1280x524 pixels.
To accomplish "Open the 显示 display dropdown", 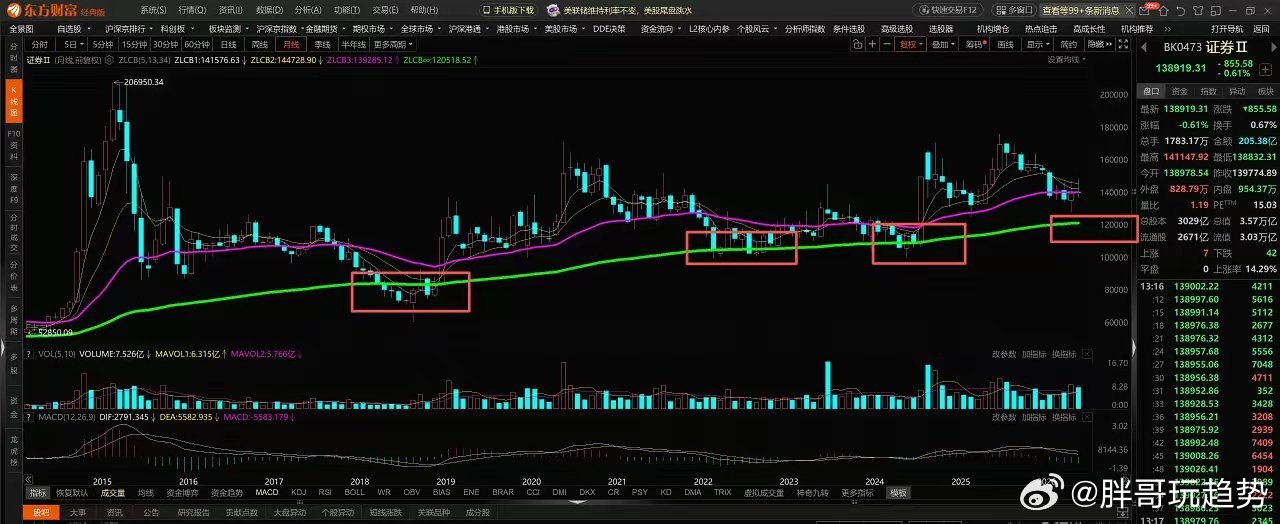I will [x=1039, y=45].
